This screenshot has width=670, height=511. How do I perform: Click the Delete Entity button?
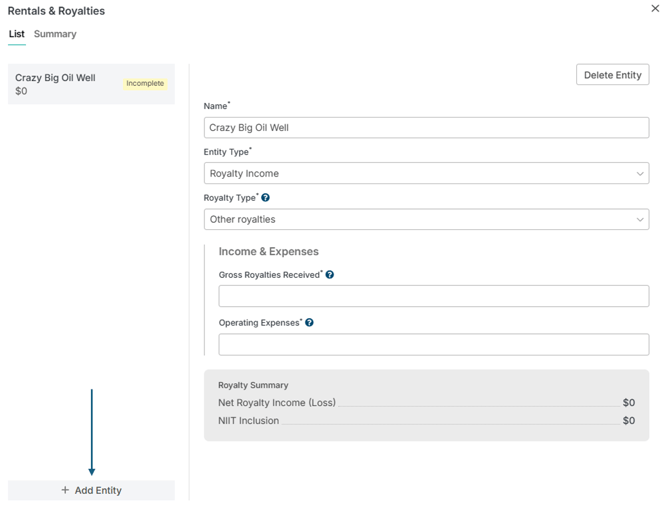pyautogui.click(x=612, y=75)
